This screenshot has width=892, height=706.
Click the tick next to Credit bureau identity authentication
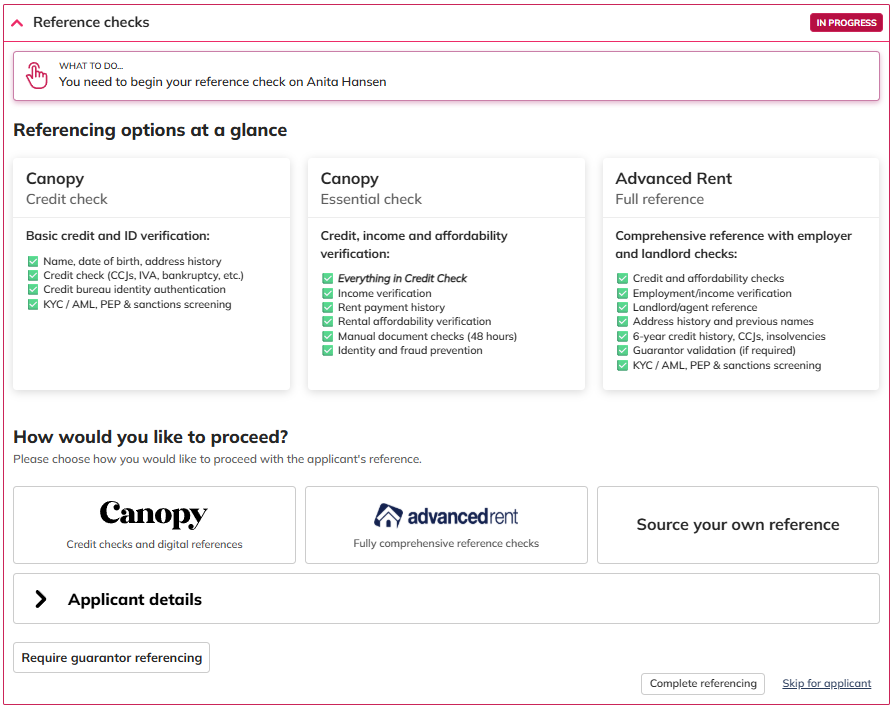click(33, 290)
